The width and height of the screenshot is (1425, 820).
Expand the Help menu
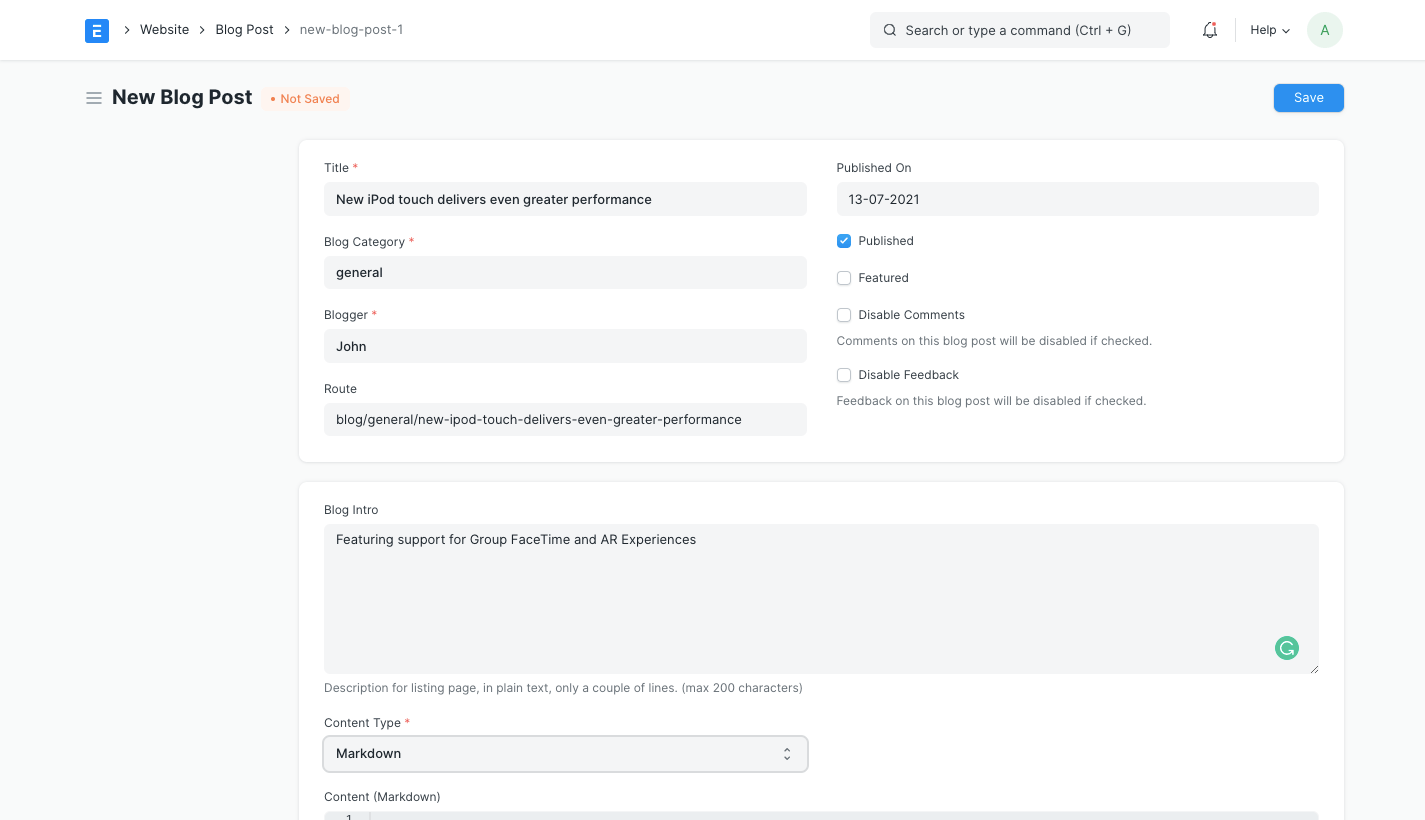pyautogui.click(x=1269, y=30)
